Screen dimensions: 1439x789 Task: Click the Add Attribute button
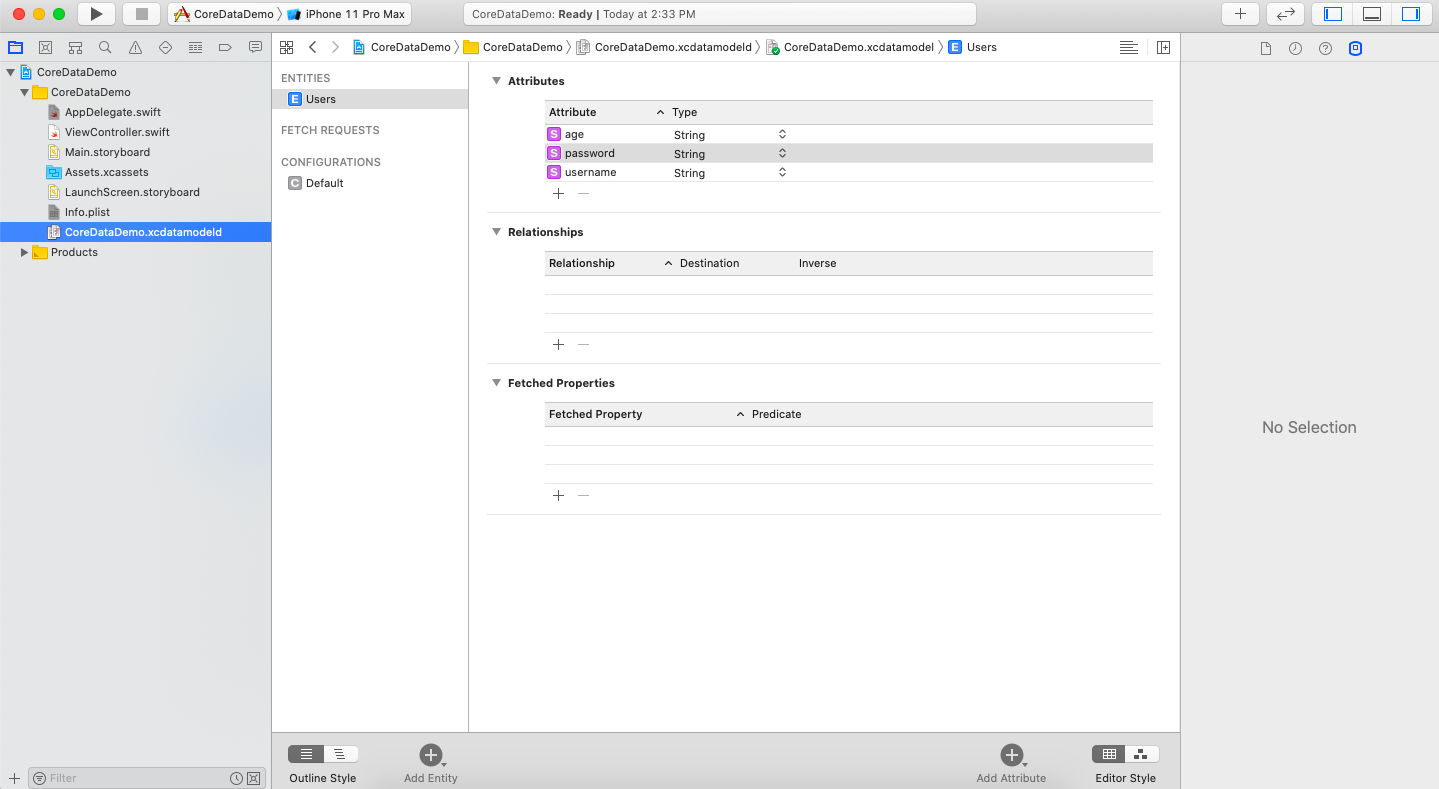click(1011, 756)
